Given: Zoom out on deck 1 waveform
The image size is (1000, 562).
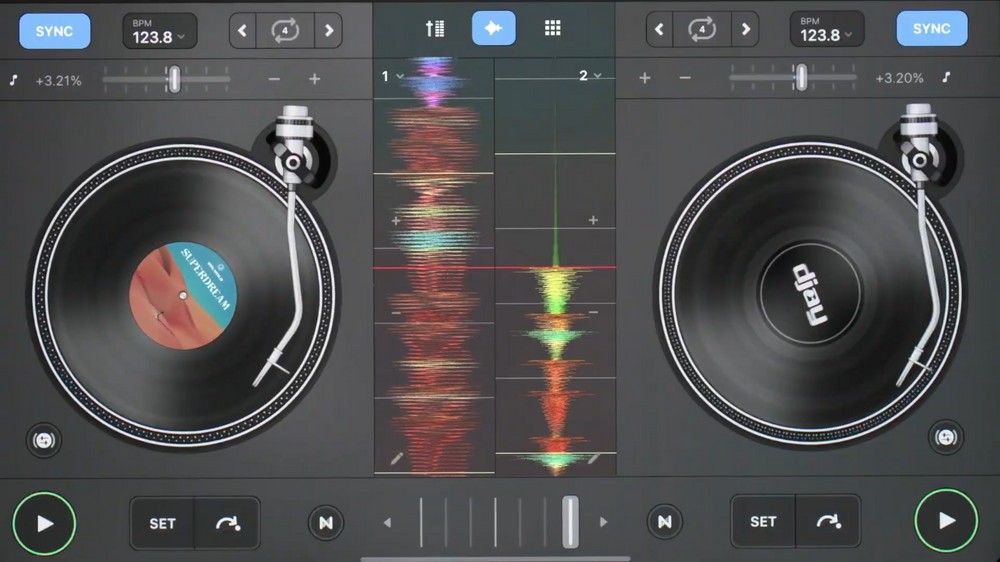Looking at the screenshot, I should tap(396, 313).
